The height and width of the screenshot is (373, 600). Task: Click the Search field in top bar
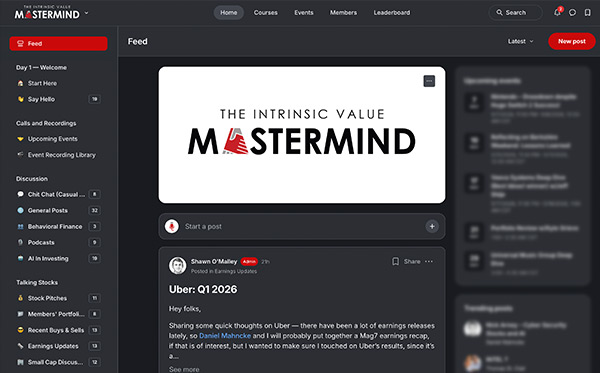point(515,13)
